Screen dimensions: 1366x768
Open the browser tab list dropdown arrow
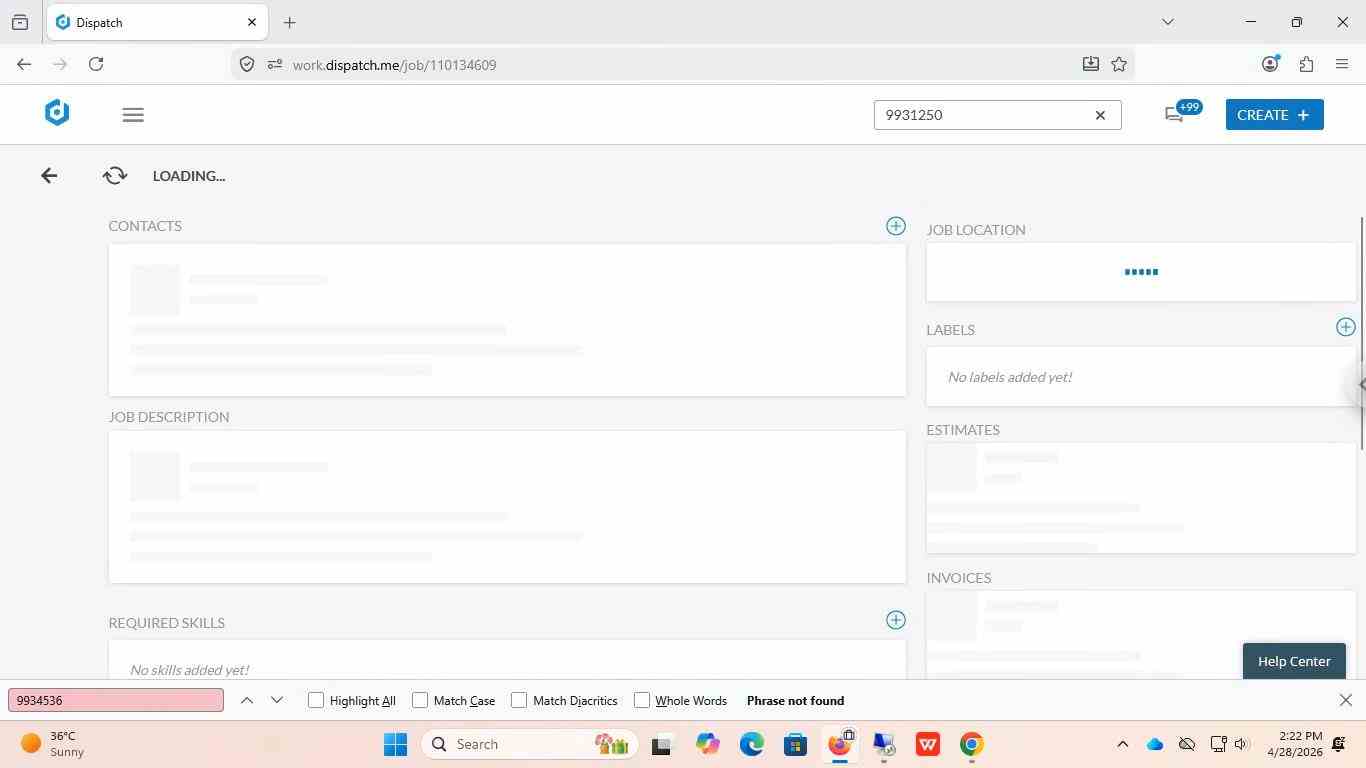1167,22
